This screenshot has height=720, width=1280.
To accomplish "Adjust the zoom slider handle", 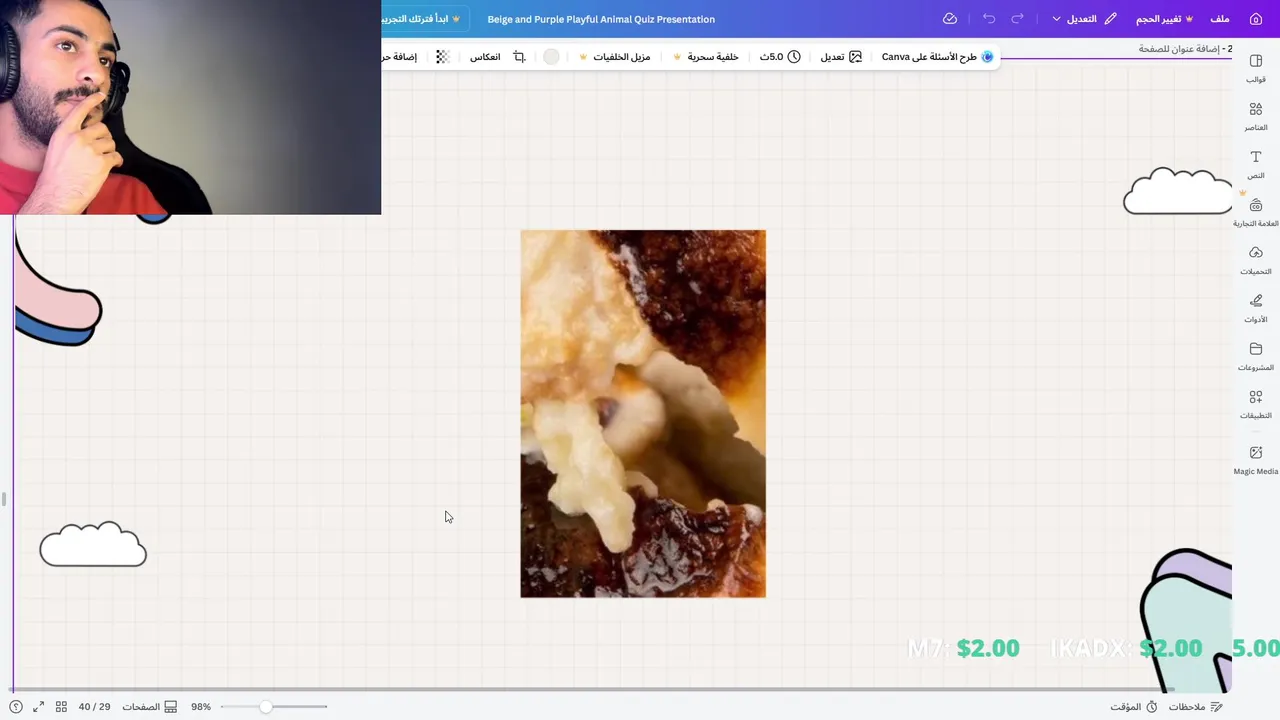I will (x=266, y=707).
